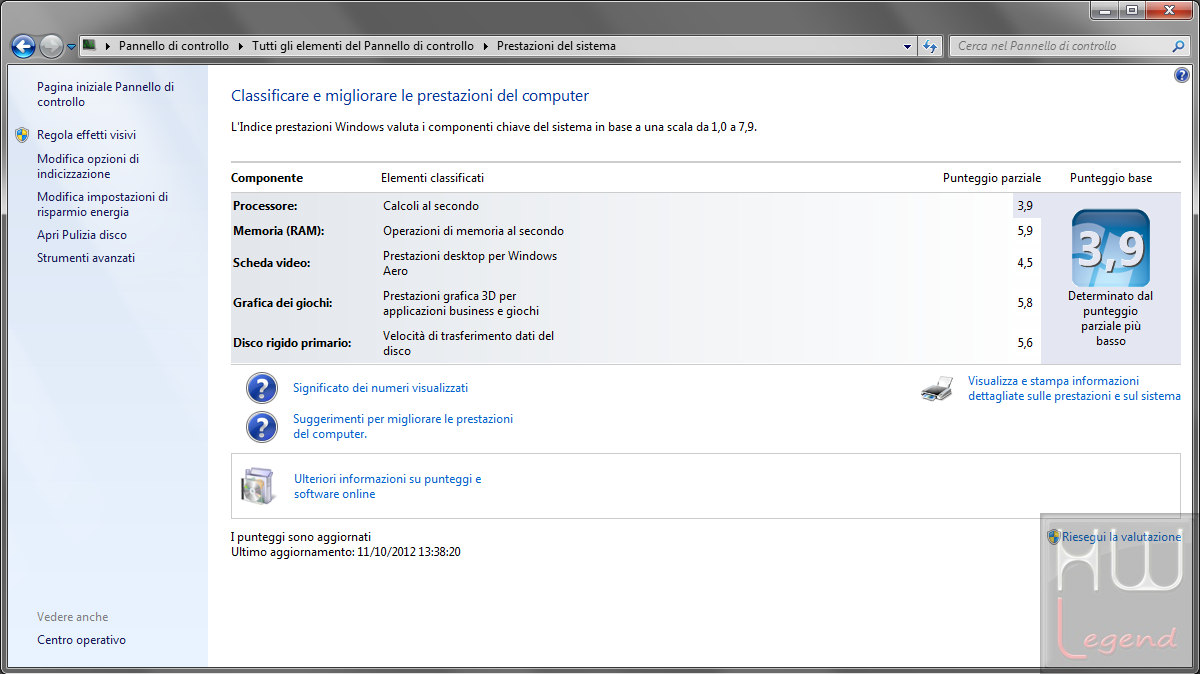Open Modifica impostazioni di risparmio energia
Viewport: 1200px width, 674px height.
coord(102,205)
